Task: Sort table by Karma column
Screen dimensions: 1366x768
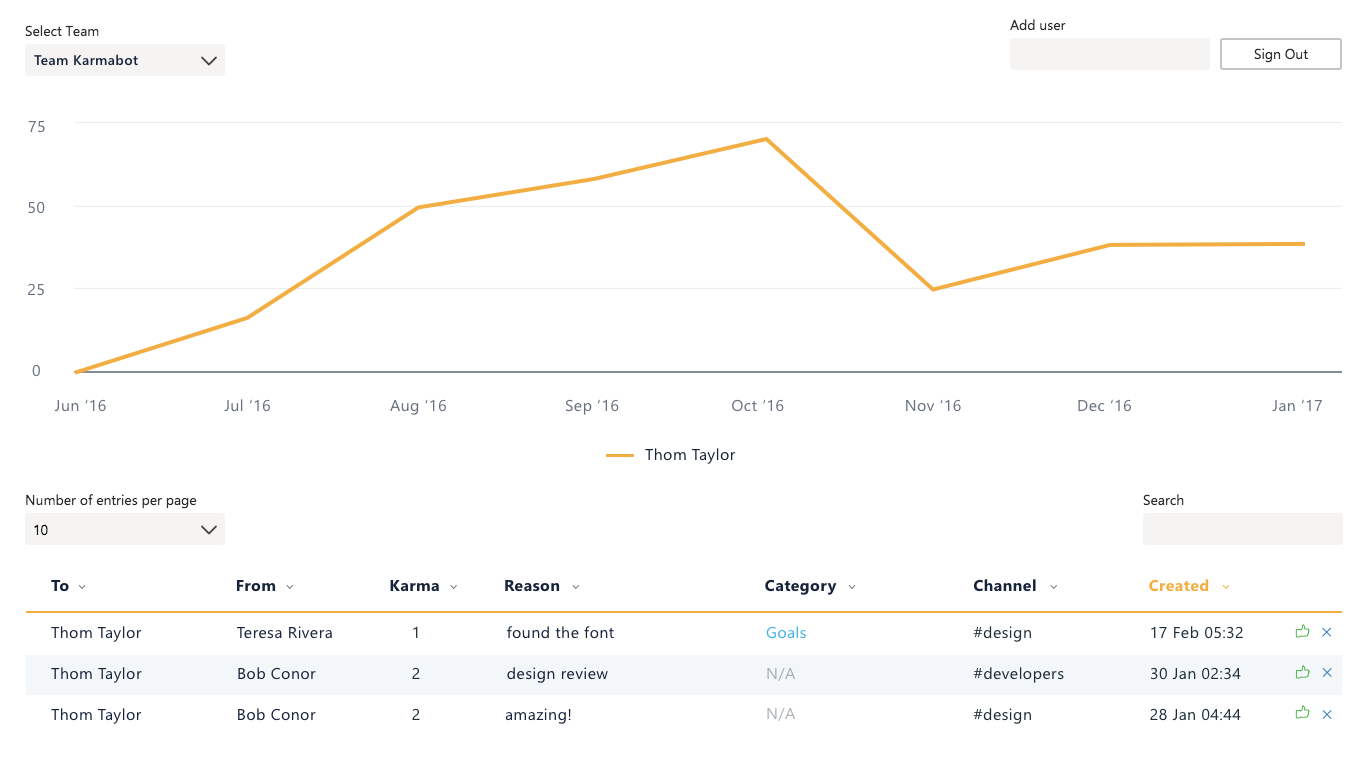Action: [424, 586]
